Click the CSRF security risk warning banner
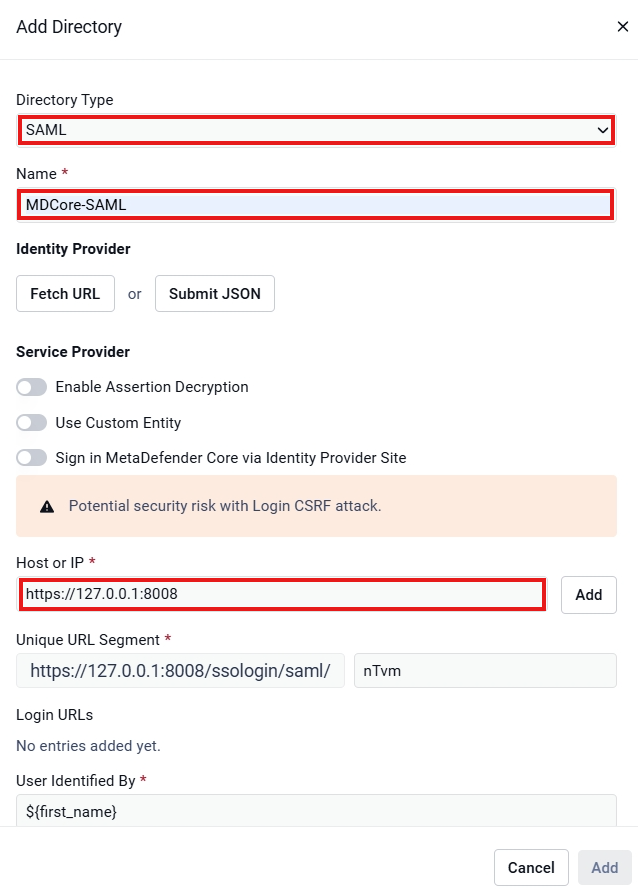The image size is (638, 891). click(316, 506)
